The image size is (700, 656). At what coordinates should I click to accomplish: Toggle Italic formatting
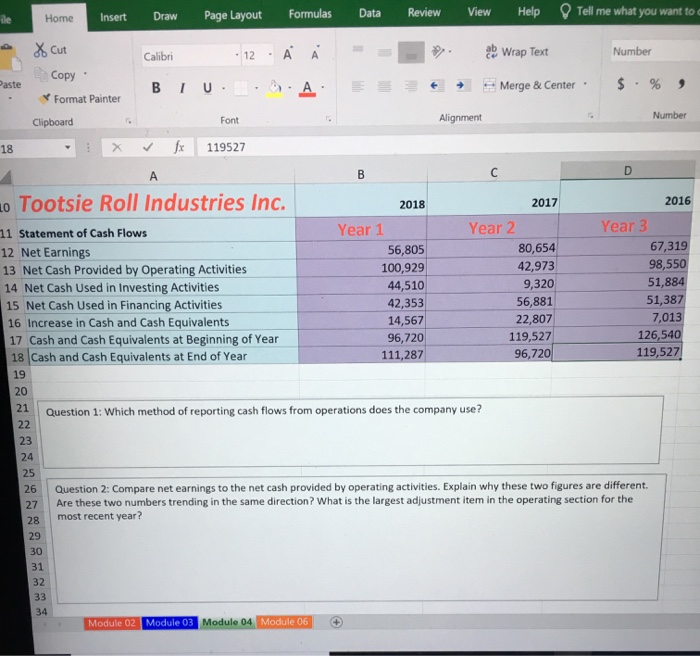(x=182, y=88)
